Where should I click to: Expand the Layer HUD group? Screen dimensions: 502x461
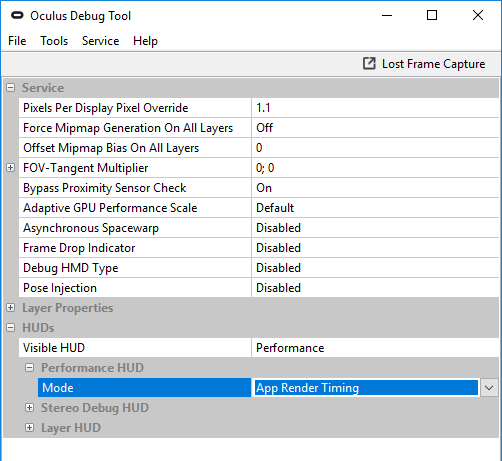coord(30,428)
